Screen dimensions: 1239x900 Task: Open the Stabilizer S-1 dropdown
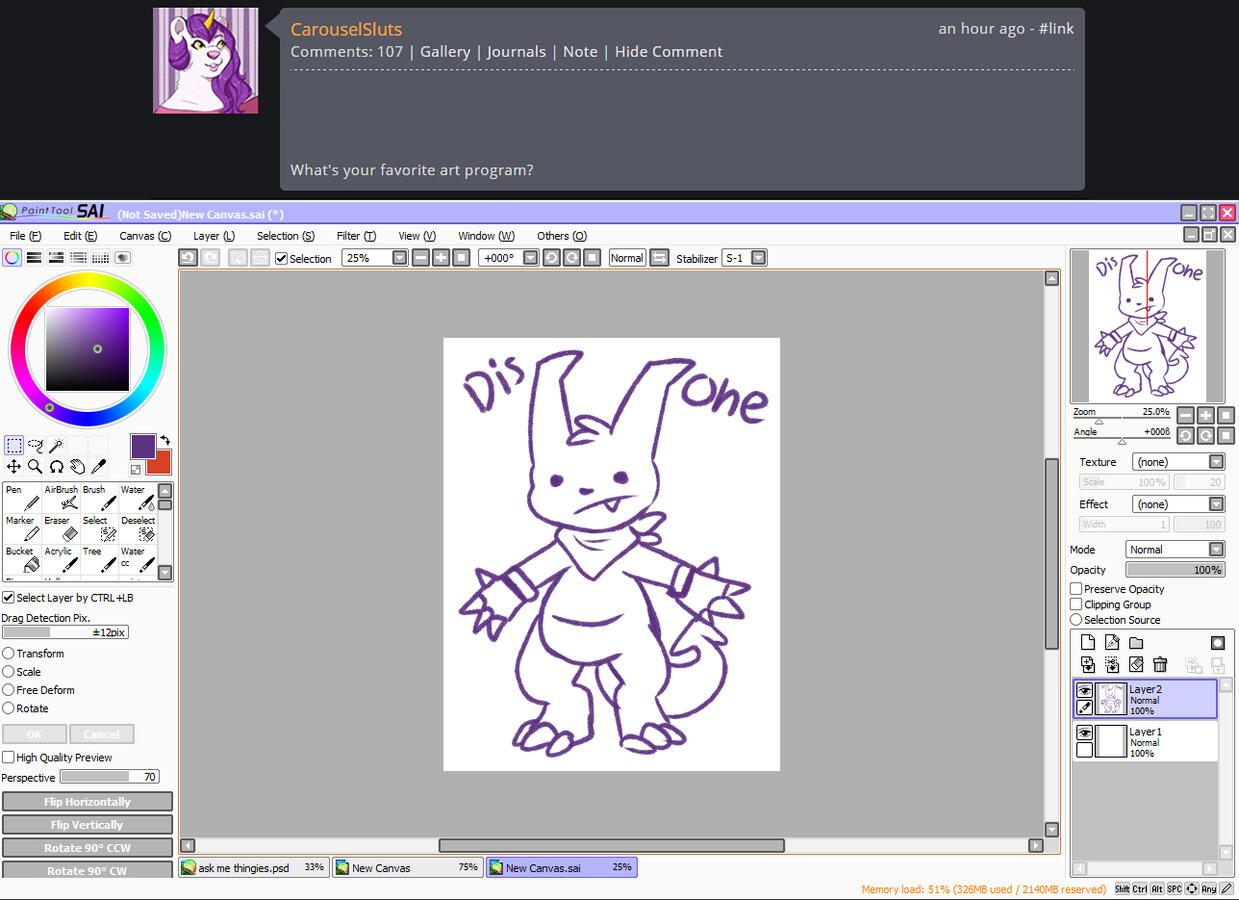click(758, 258)
